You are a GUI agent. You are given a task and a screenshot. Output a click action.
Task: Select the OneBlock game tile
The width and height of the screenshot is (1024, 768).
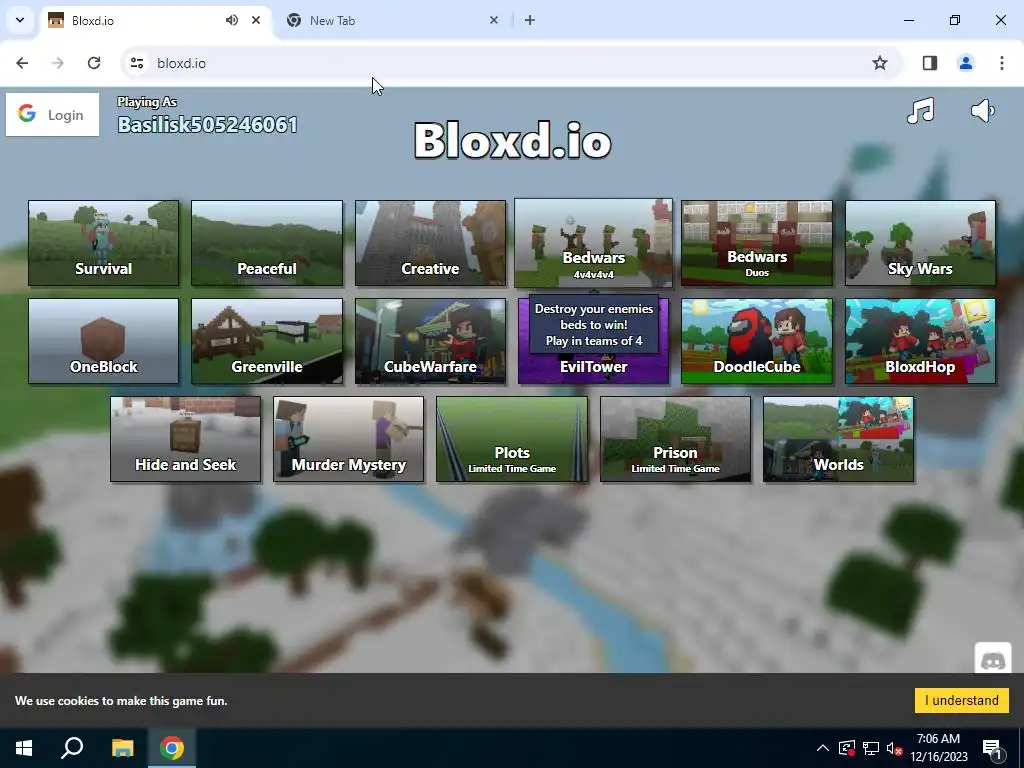pyautogui.click(x=103, y=341)
